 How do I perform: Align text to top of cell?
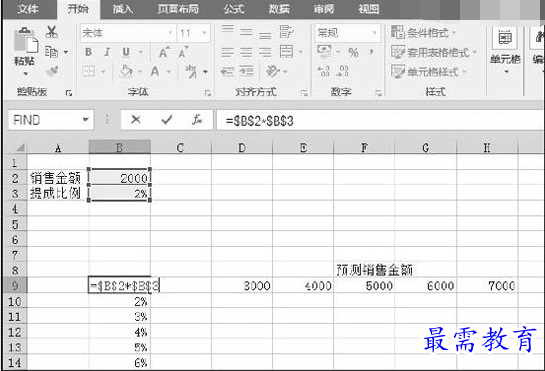[228, 29]
